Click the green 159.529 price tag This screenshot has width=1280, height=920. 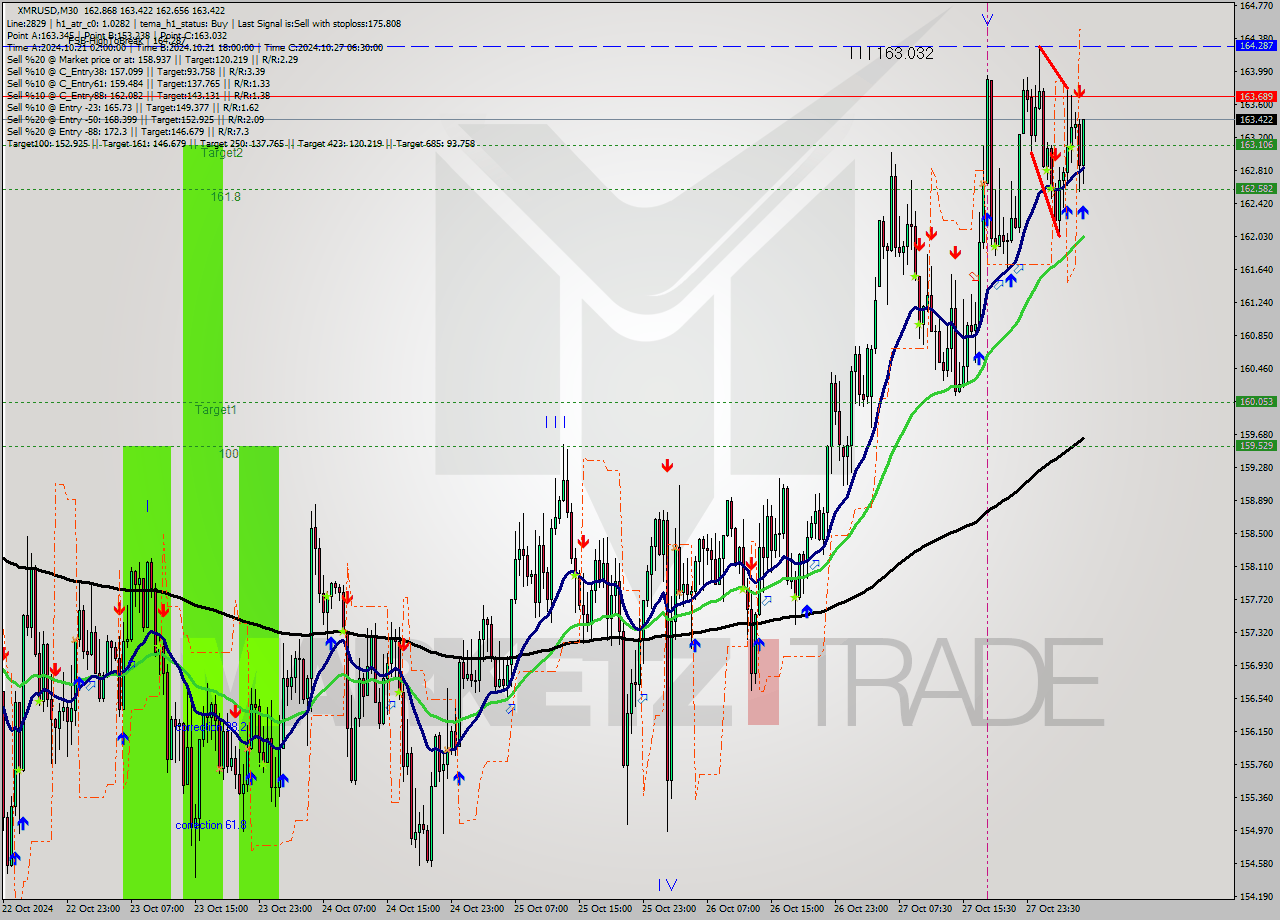(x=1256, y=445)
